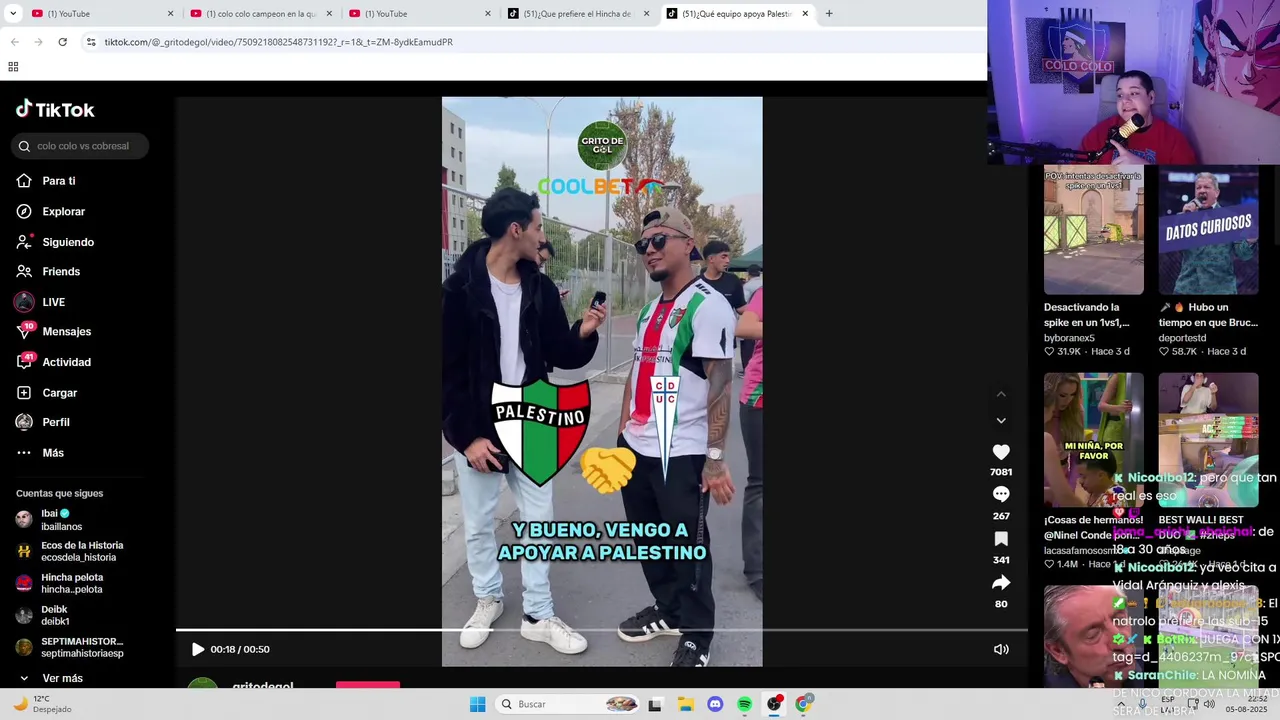Click Windows taskbar Buscar search box
This screenshot has width=1280, height=720.
pos(569,704)
